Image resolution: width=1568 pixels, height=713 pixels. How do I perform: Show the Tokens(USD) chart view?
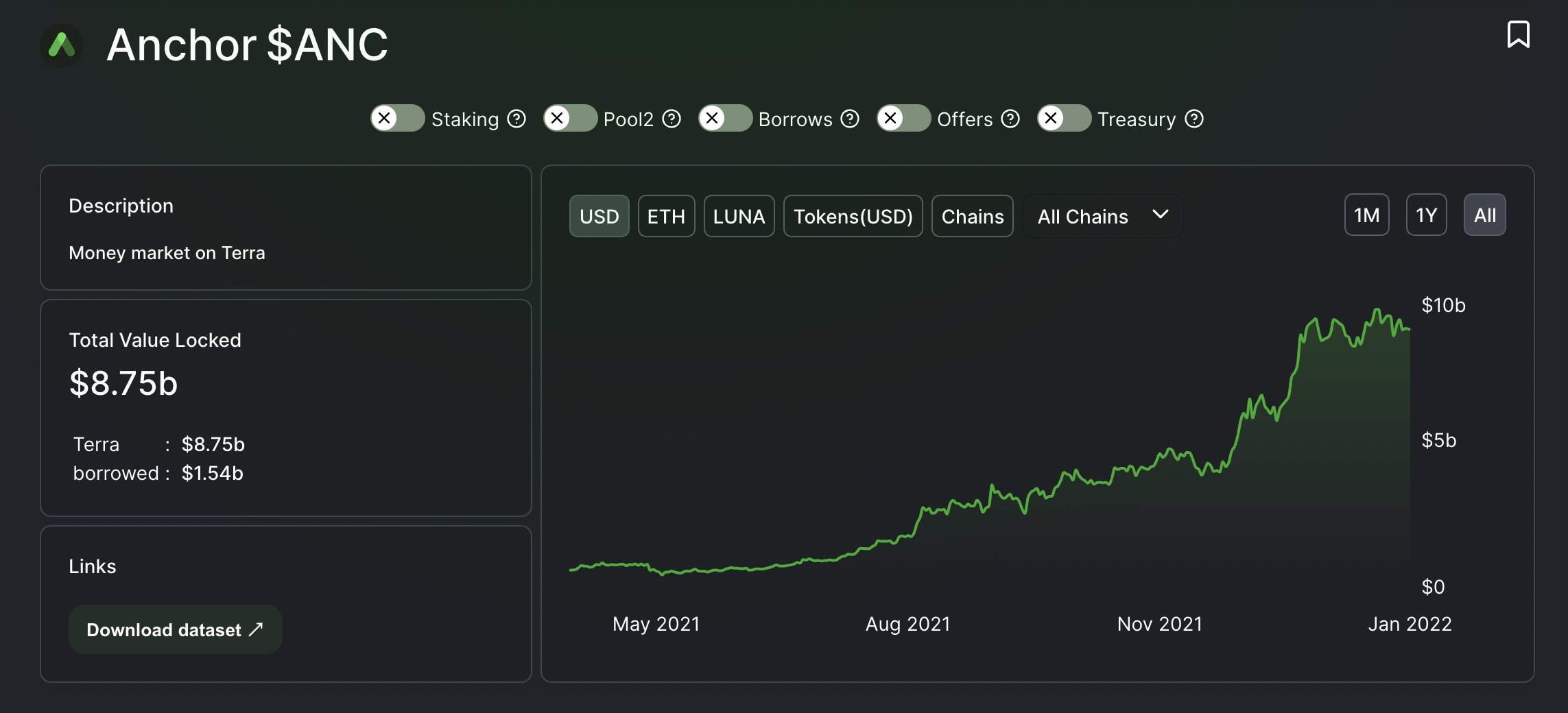click(853, 216)
